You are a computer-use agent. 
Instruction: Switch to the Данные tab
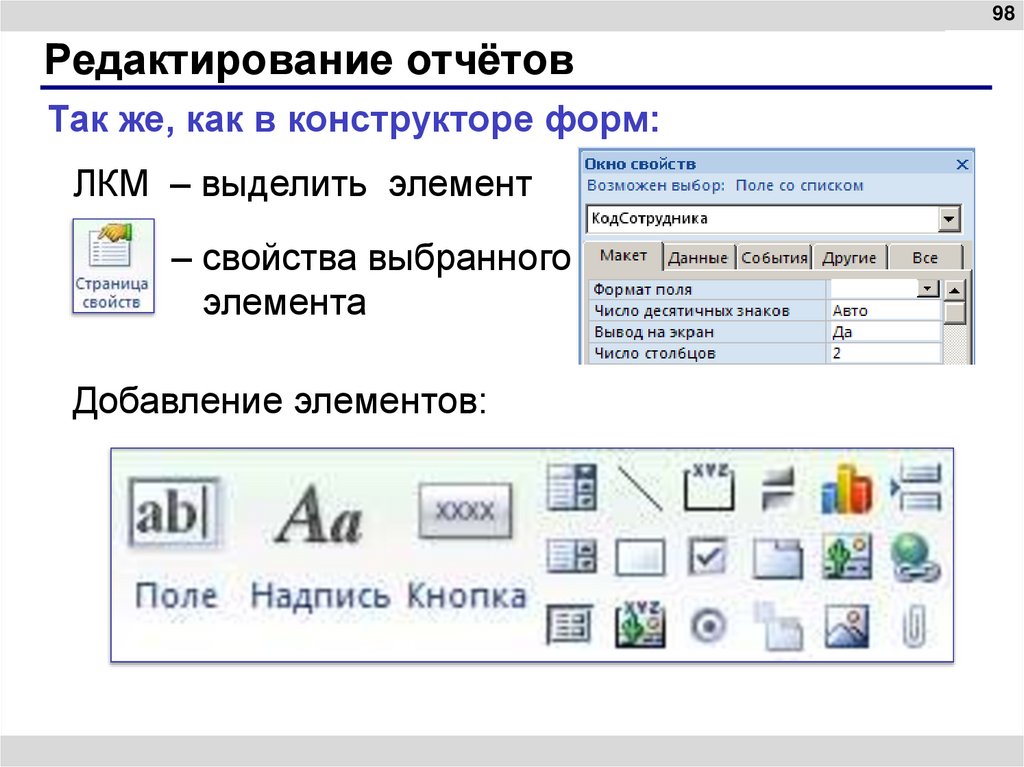[x=697, y=257]
